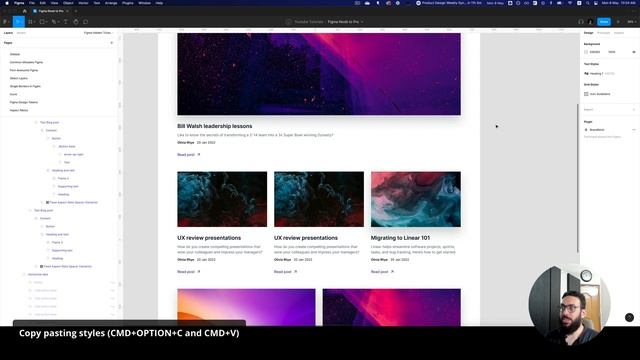Select the Rectangle shape tool
Screen dimensions: 640x360
(42, 22)
